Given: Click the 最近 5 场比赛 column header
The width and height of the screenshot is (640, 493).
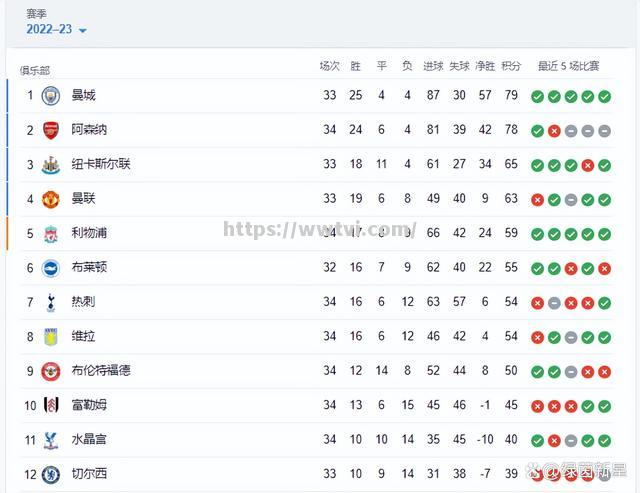Looking at the screenshot, I should tap(568, 66).
